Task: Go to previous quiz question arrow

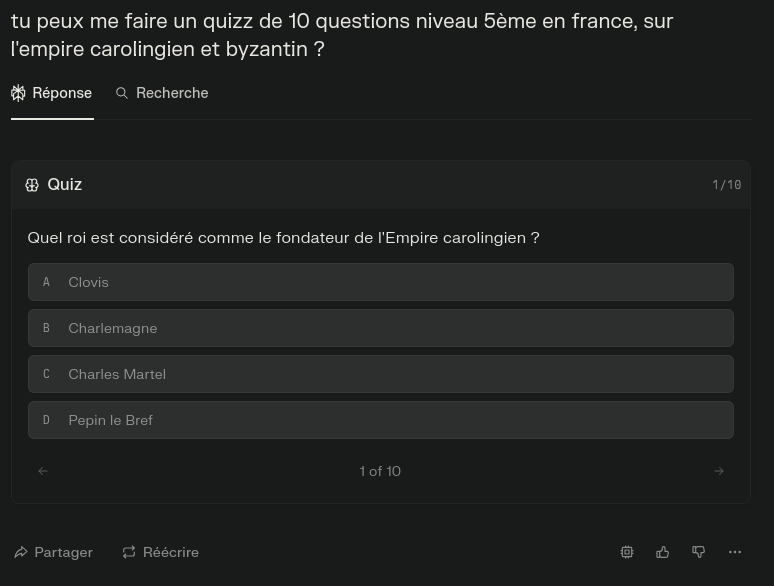Action: (x=43, y=471)
